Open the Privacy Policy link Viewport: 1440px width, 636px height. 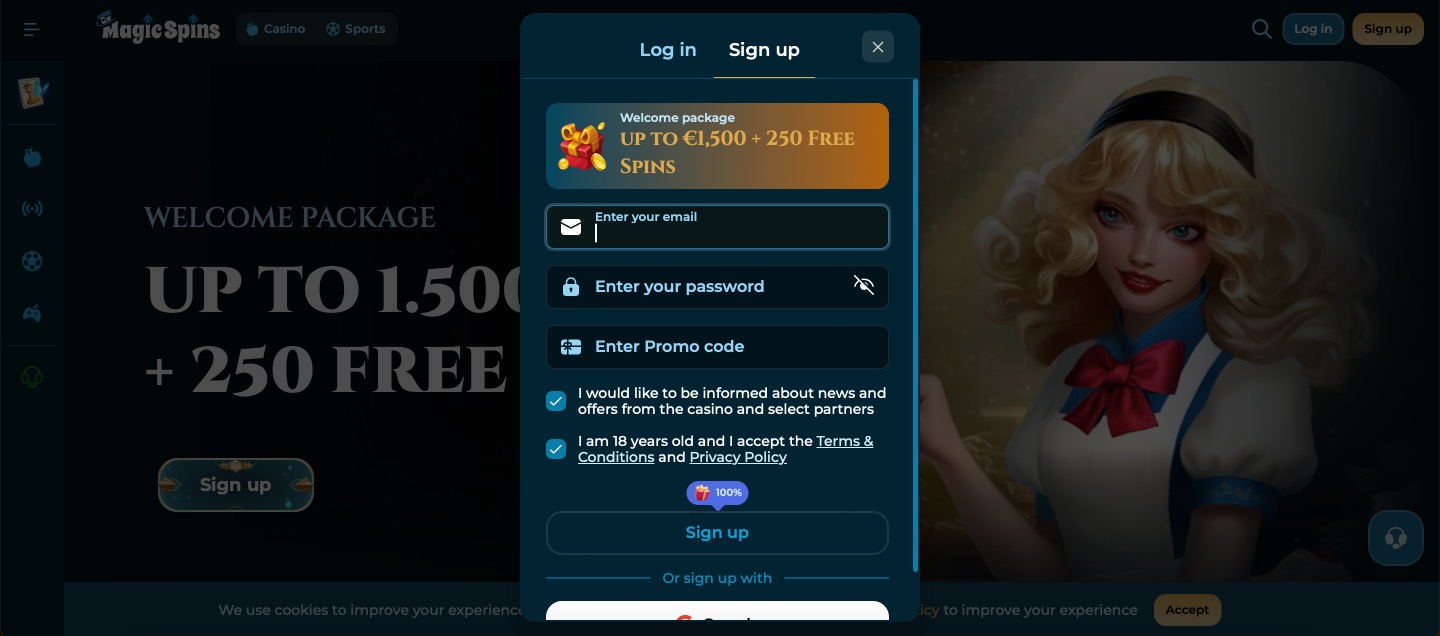[738, 457]
